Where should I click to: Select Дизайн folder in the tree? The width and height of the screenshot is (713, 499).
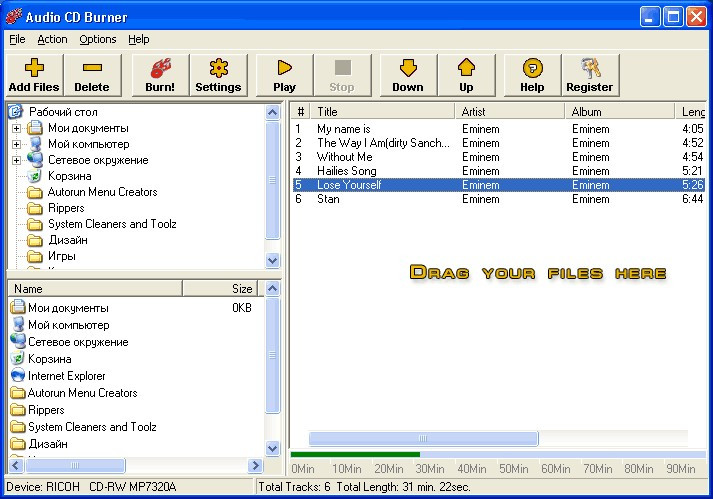[68, 240]
